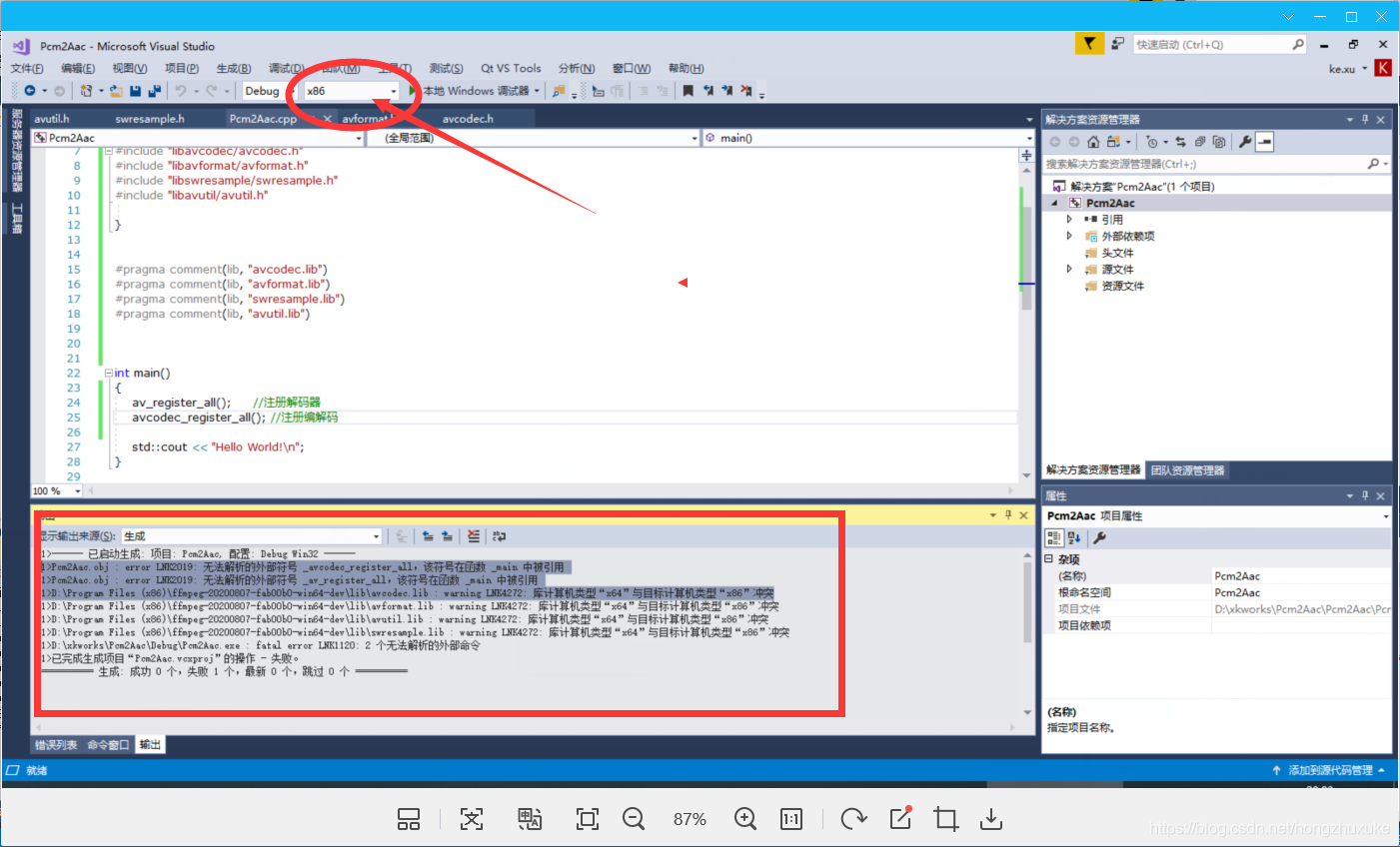Adjust the 87% zoom control in bottom toolbar
This screenshot has width=1400, height=847.
[x=690, y=819]
